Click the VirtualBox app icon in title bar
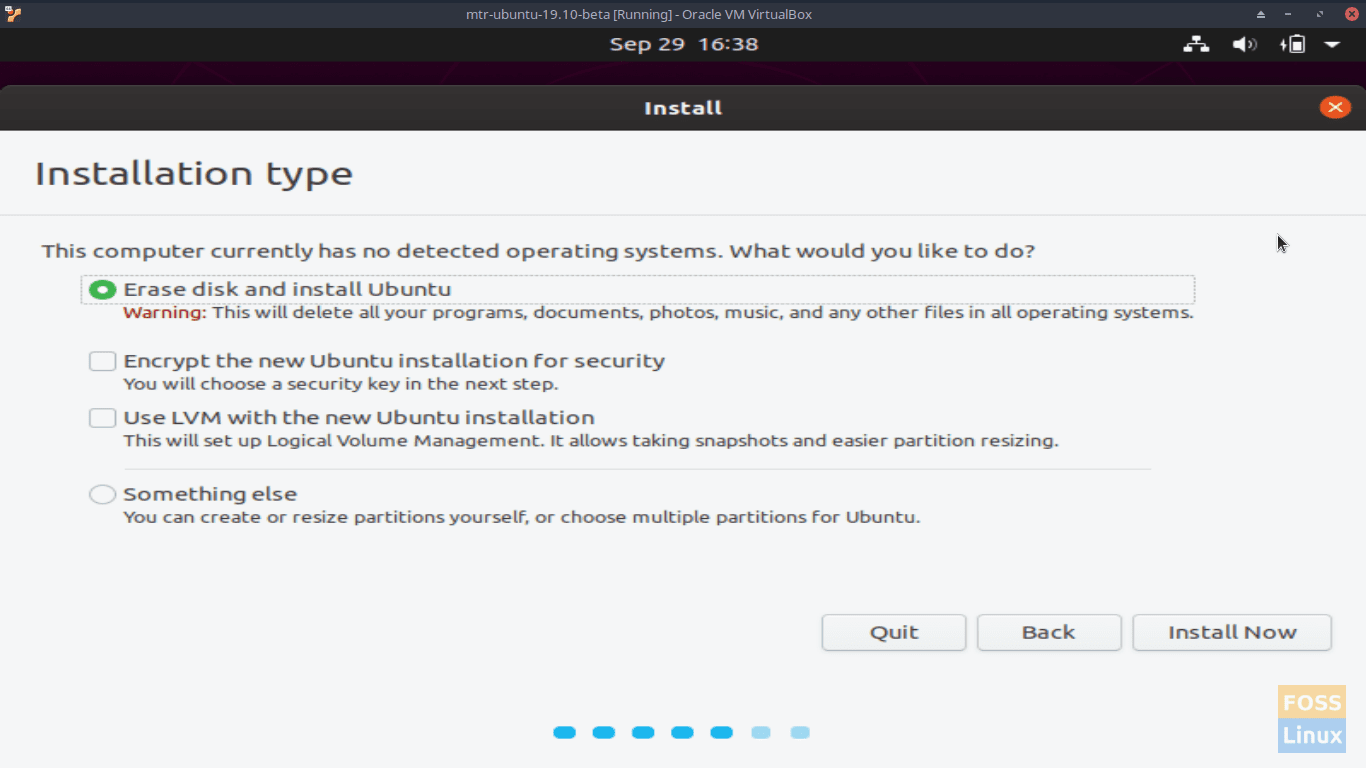The height and width of the screenshot is (768, 1366). point(13,14)
